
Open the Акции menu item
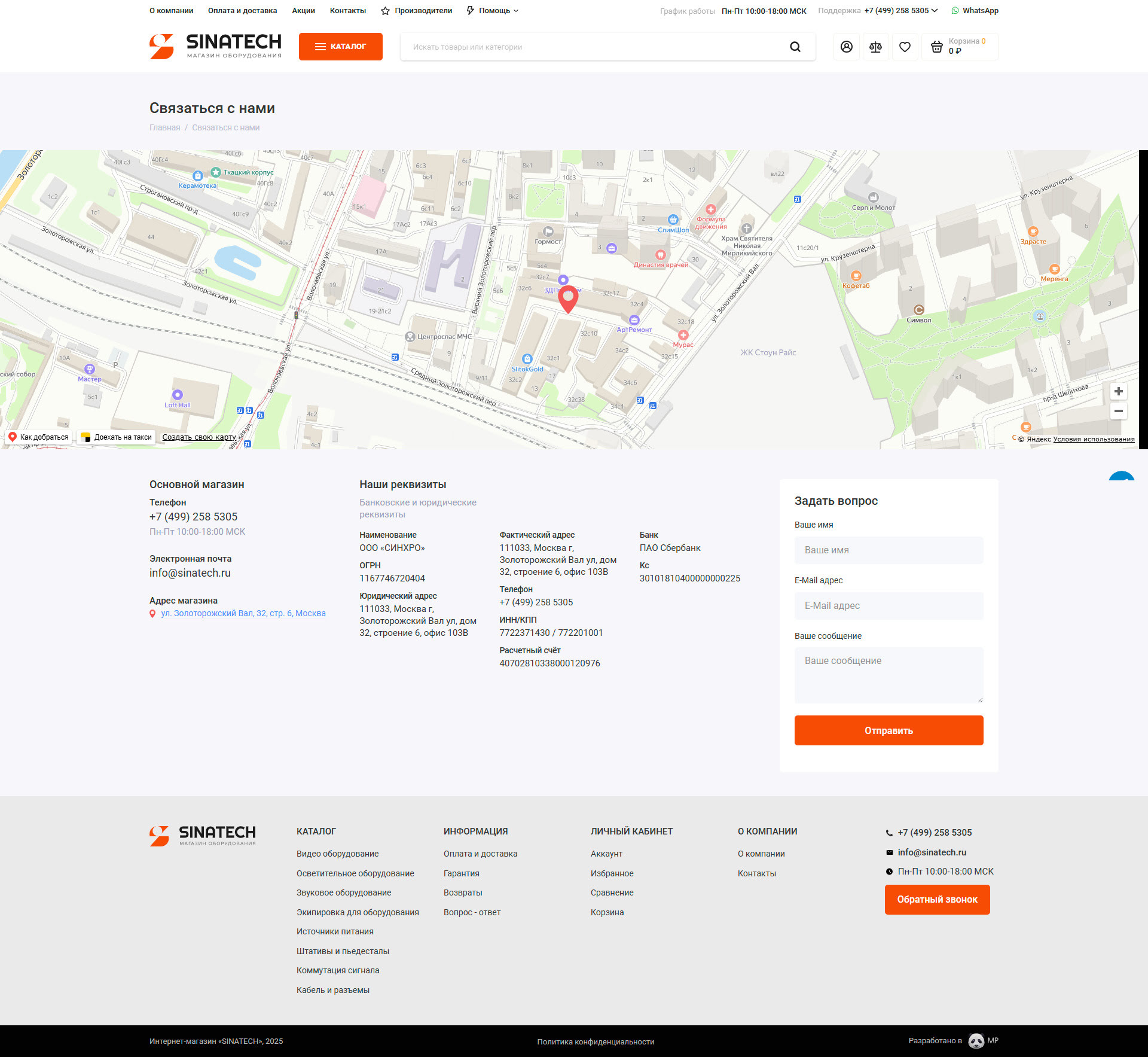pos(304,11)
